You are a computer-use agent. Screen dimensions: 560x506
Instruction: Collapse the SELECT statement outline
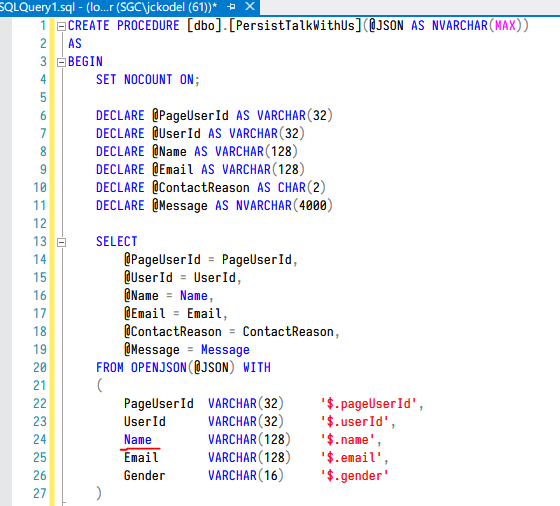click(x=61, y=242)
